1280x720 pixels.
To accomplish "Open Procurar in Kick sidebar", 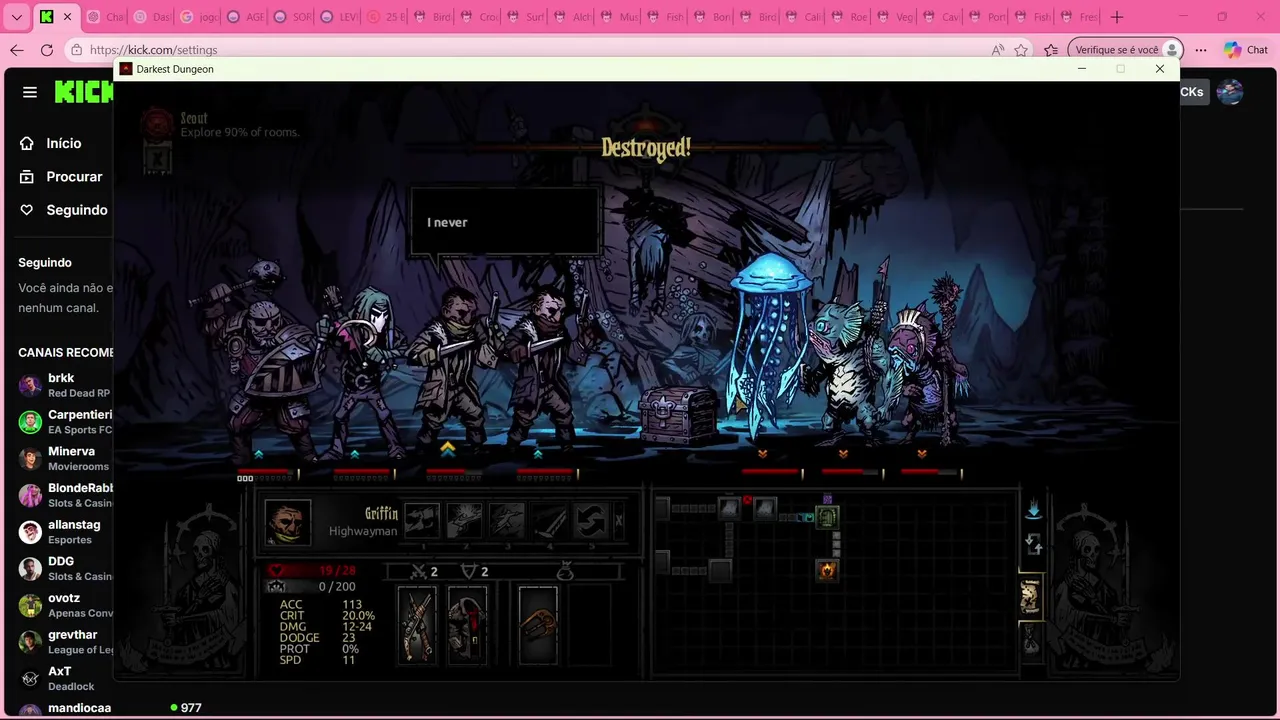I will (x=65, y=176).
